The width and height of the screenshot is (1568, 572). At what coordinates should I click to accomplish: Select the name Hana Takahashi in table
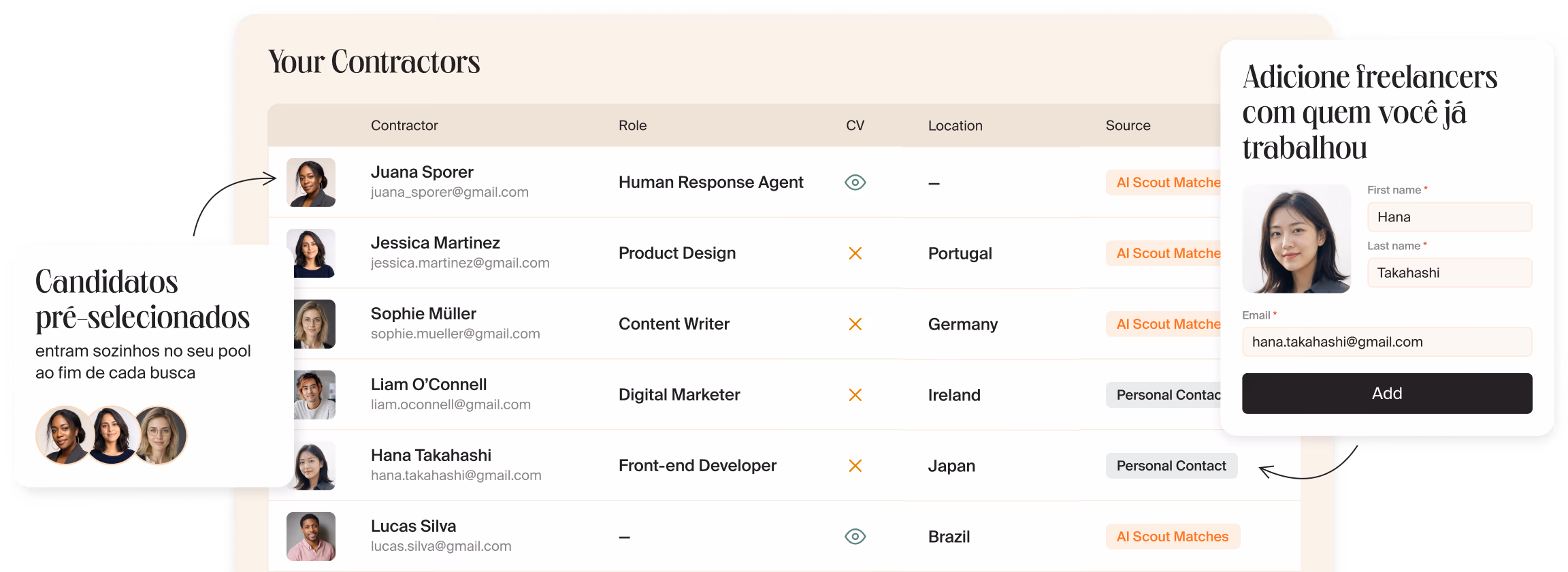pos(431,456)
